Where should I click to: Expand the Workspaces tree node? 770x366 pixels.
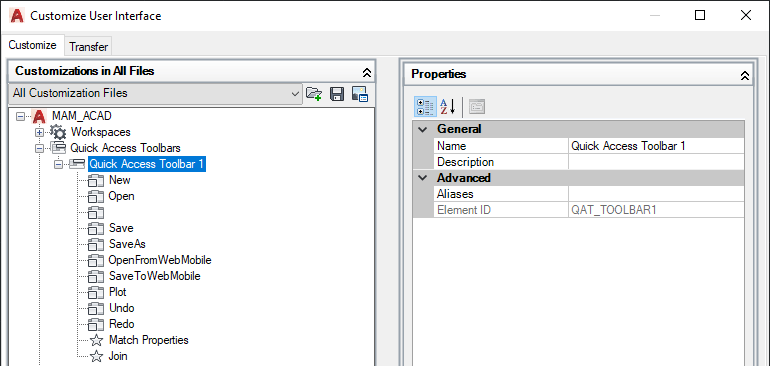[x=39, y=132]
